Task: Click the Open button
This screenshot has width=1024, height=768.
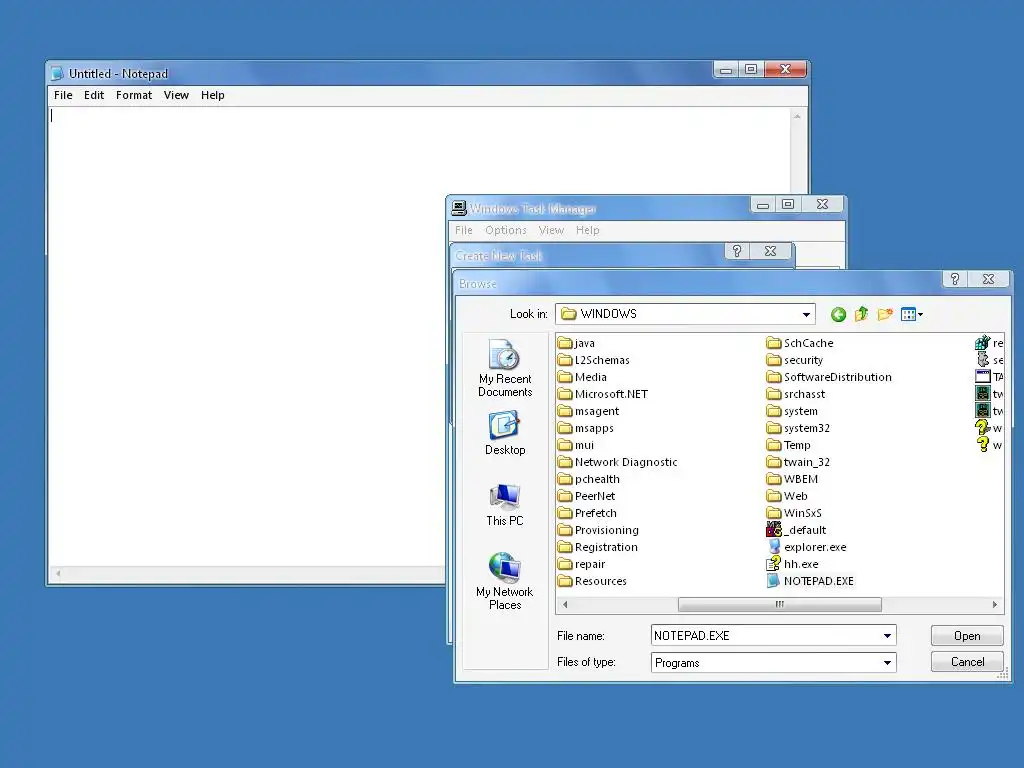Action: pyautogui.click(x=967, y=635)
